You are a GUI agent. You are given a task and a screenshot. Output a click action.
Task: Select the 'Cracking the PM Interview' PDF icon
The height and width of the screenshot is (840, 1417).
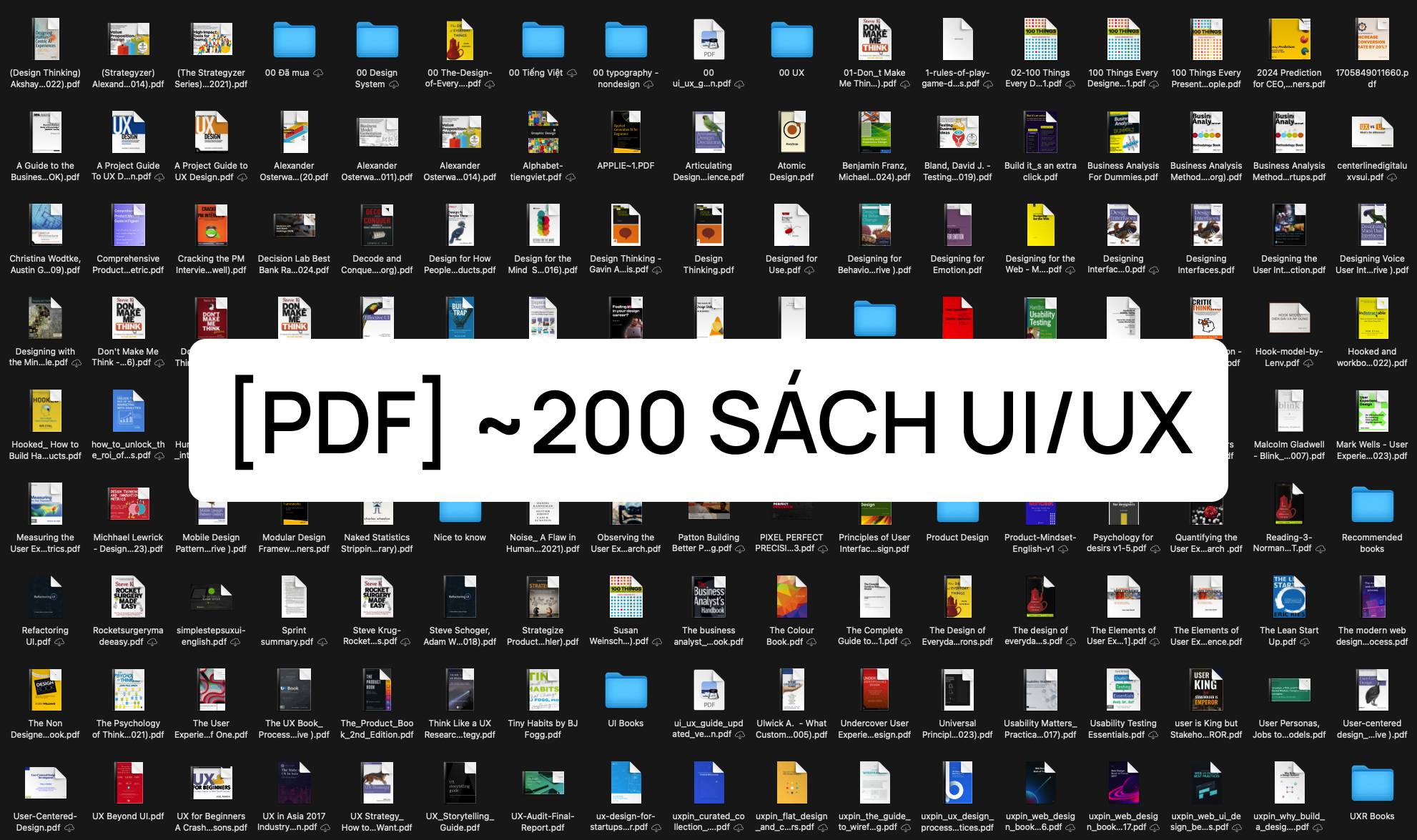(x=212, y=225)
